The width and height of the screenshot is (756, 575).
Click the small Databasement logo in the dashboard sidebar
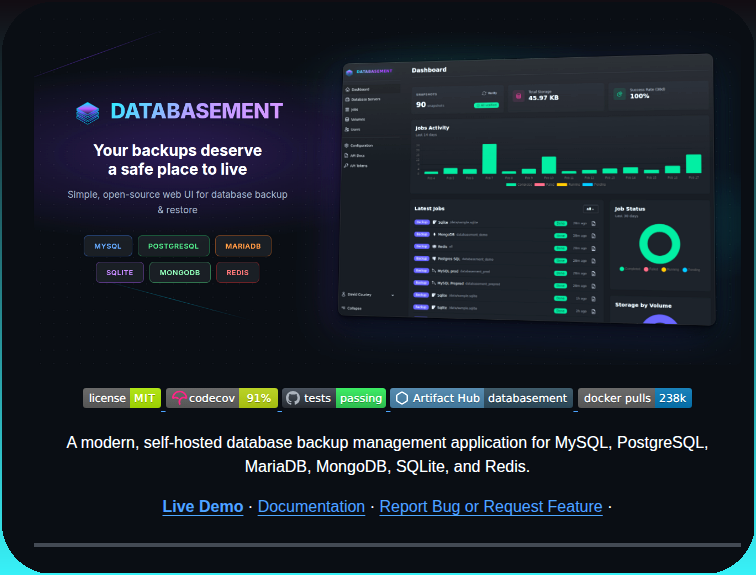[350, 73]
